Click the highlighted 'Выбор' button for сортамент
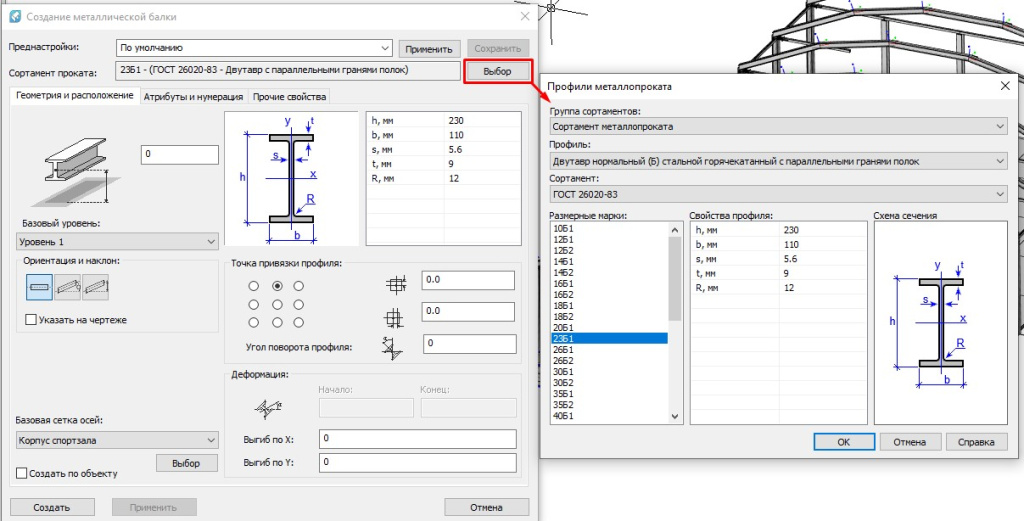 (496, 72)
